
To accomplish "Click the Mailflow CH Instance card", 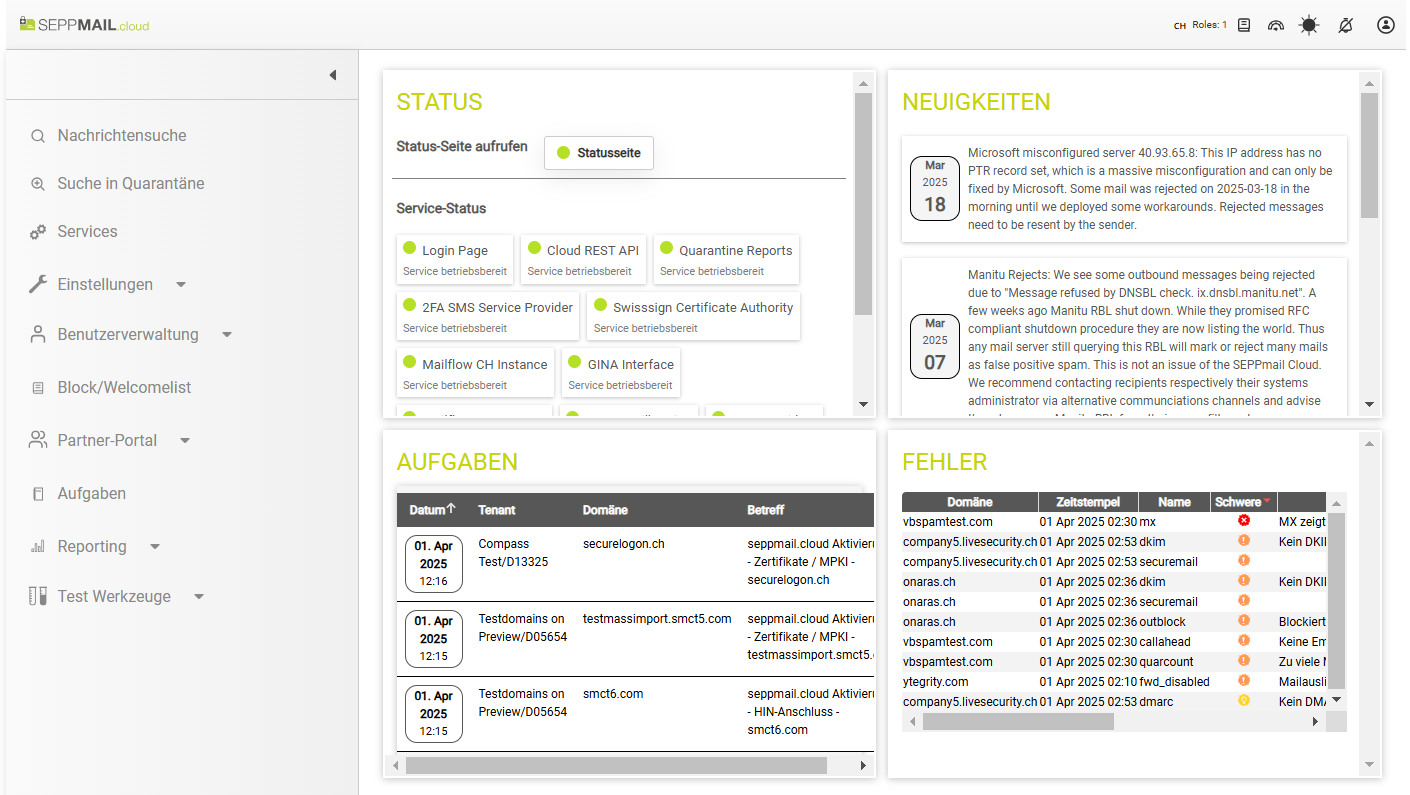I will coord(475,373).
